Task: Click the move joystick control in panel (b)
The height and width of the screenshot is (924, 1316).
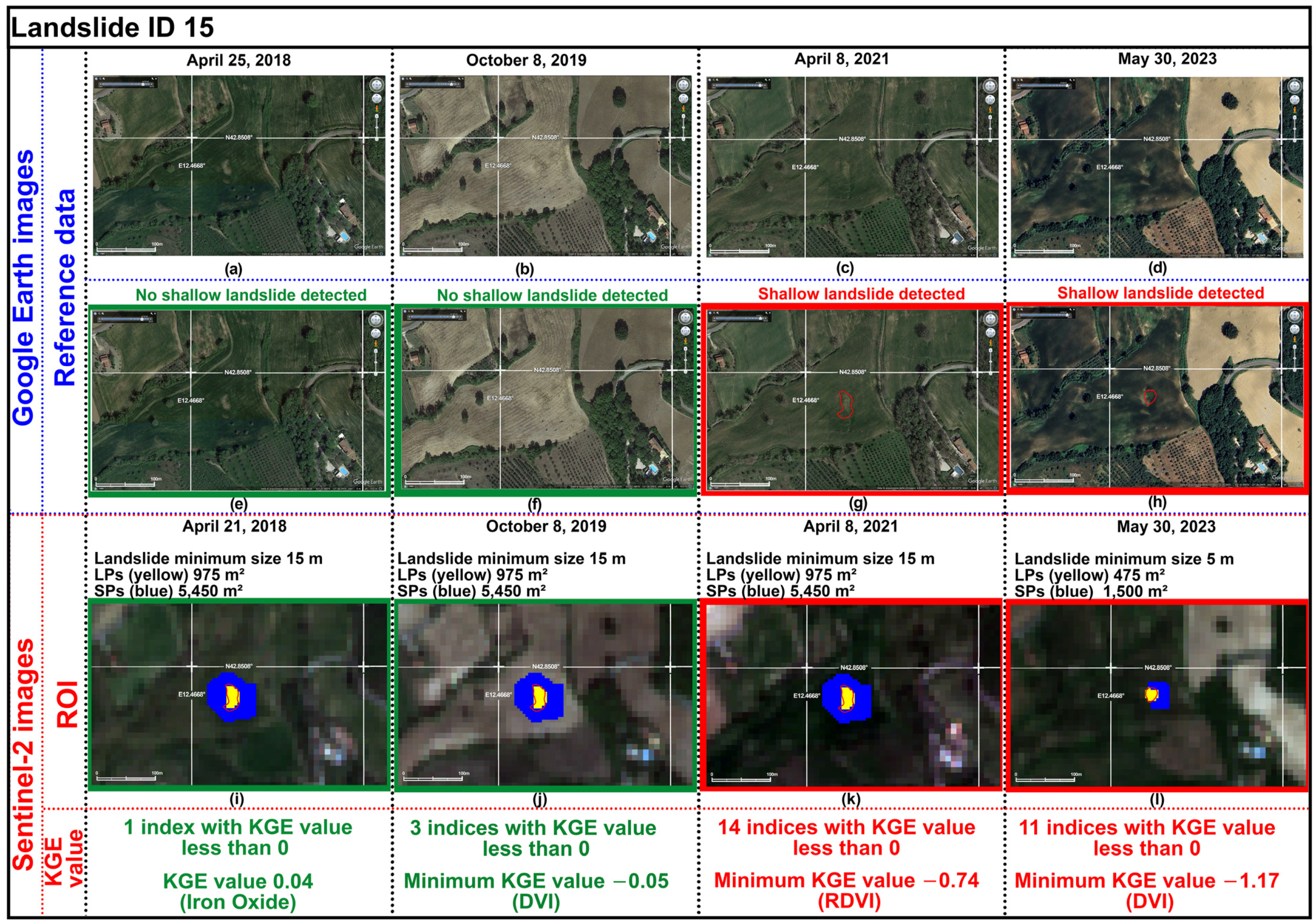Action: (x=684, y=99)
